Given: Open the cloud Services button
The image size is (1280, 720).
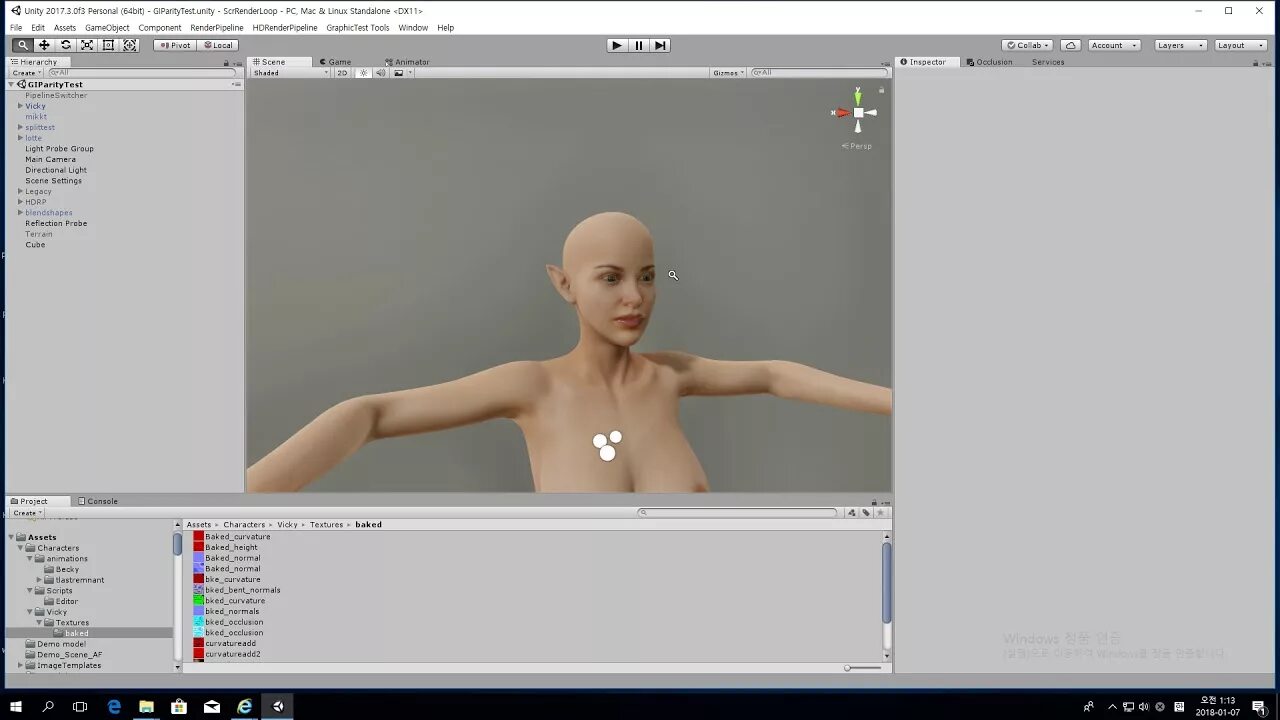Looking at the screenshot, I should (x=1071, y=45).
